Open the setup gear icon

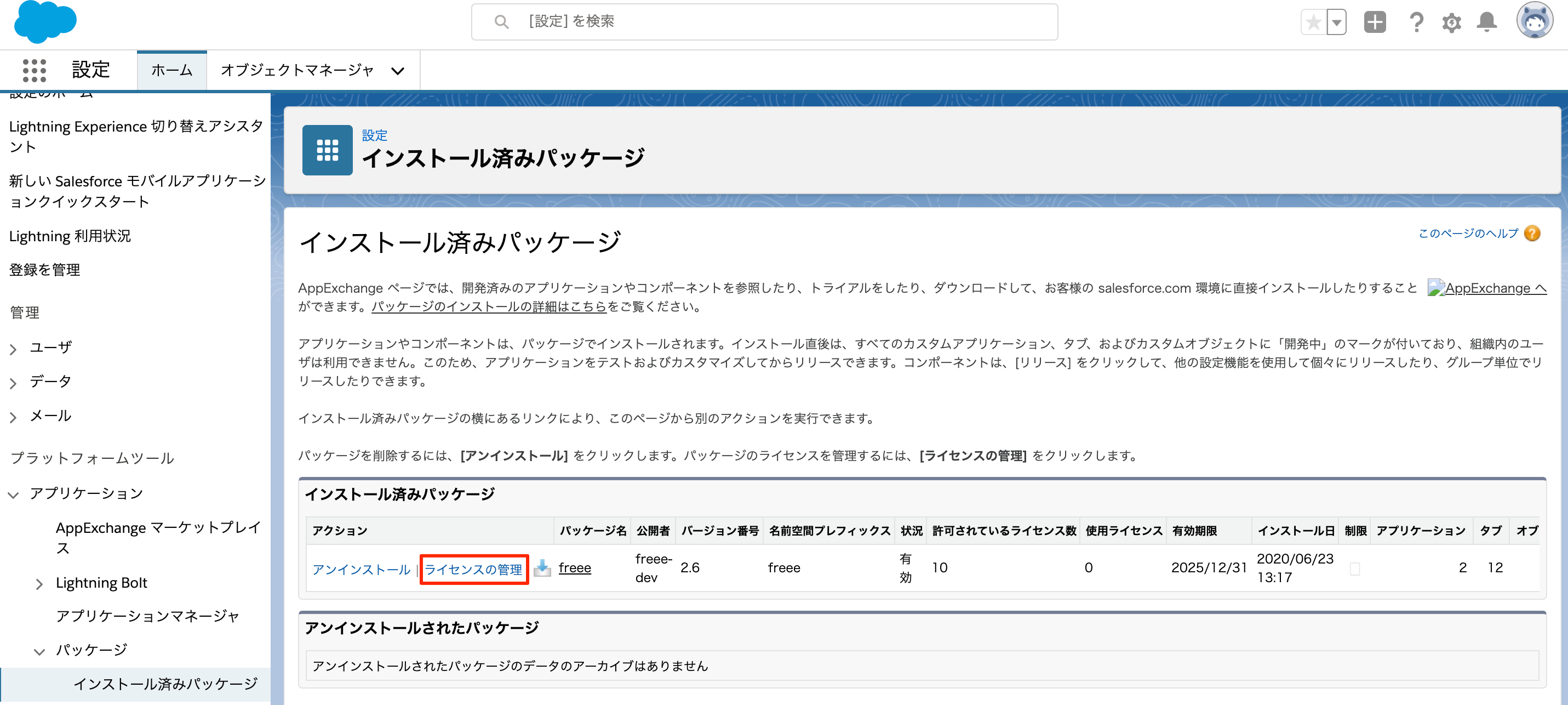[x=1451, y=22]
